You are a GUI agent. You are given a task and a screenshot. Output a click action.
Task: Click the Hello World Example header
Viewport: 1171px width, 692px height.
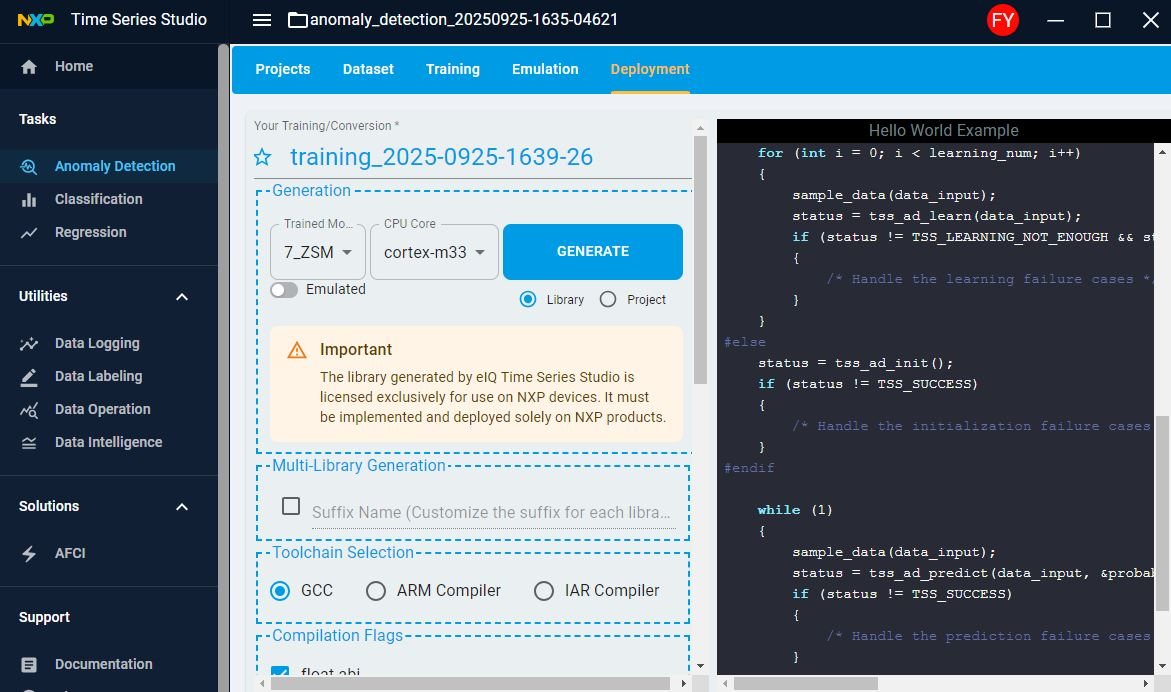tap(943, 131)
